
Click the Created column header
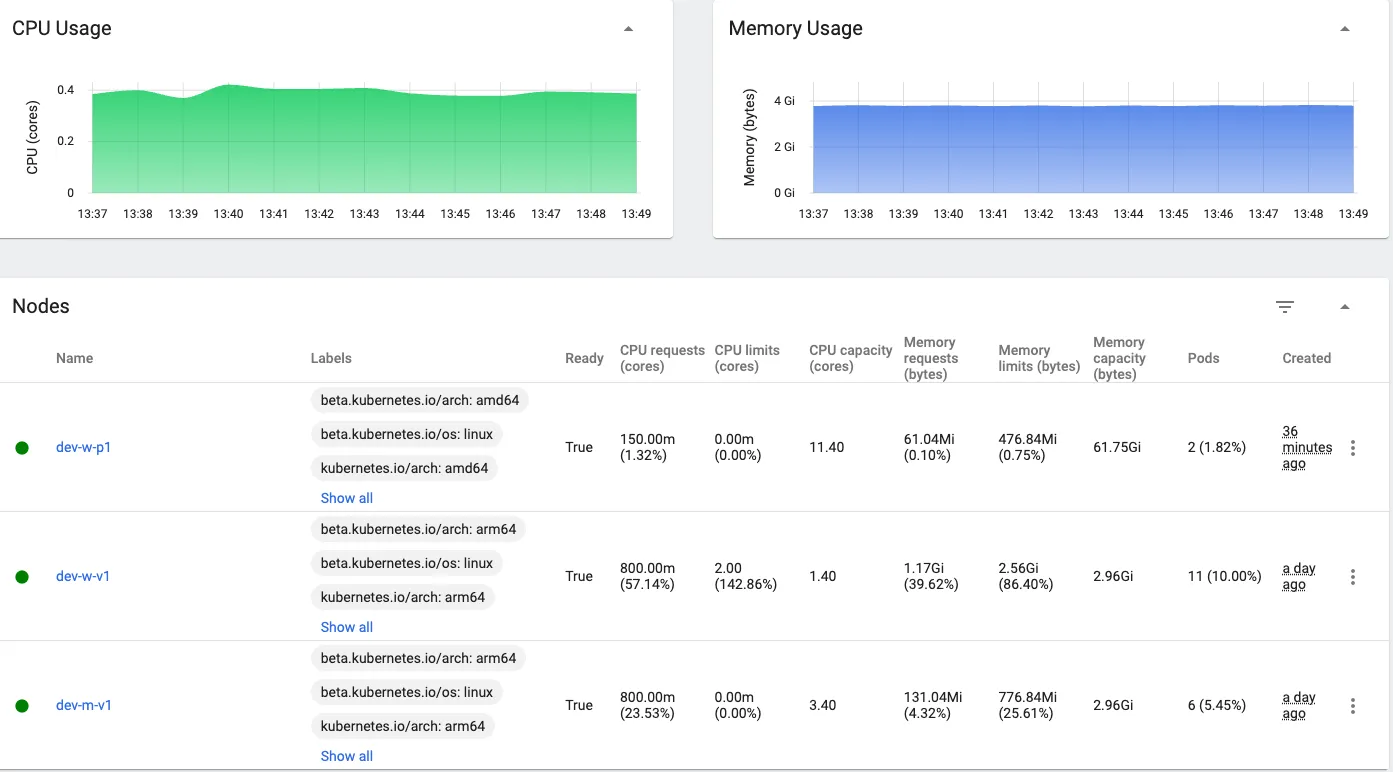point(1306,358)
